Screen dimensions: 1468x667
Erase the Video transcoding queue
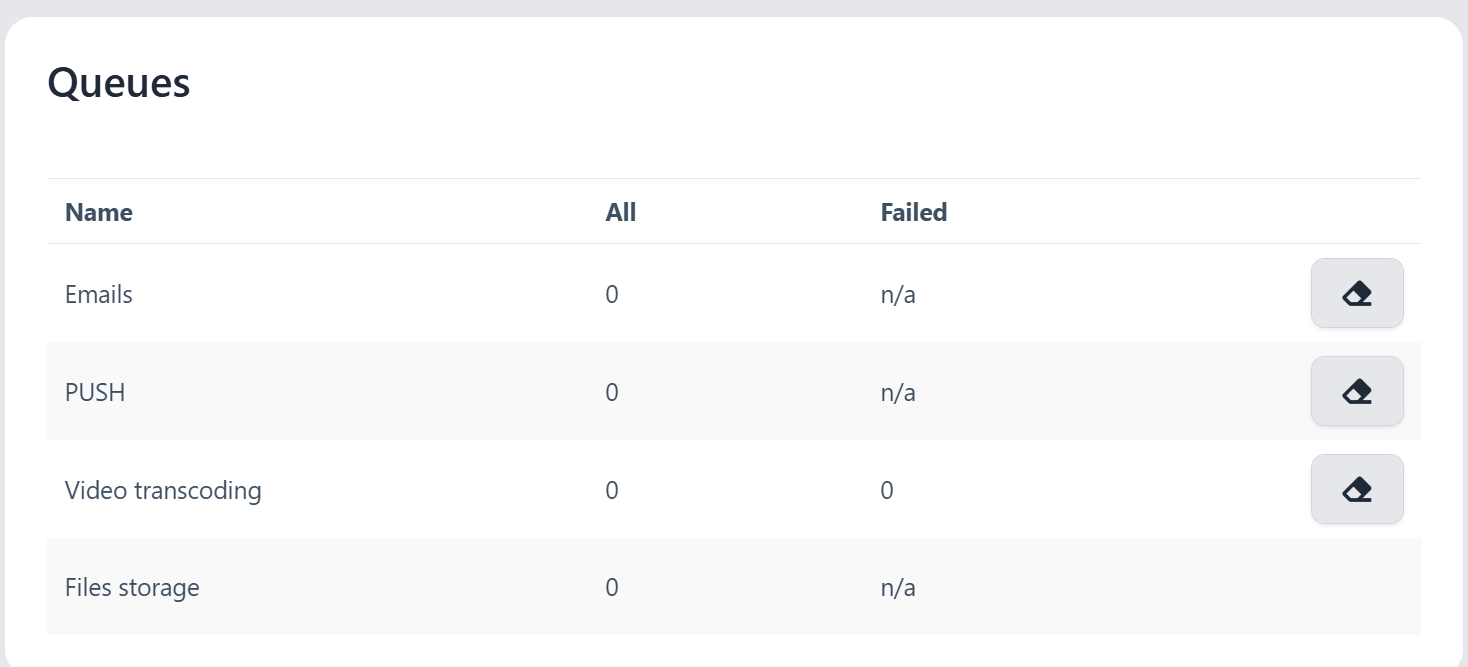pos(1357,490)
